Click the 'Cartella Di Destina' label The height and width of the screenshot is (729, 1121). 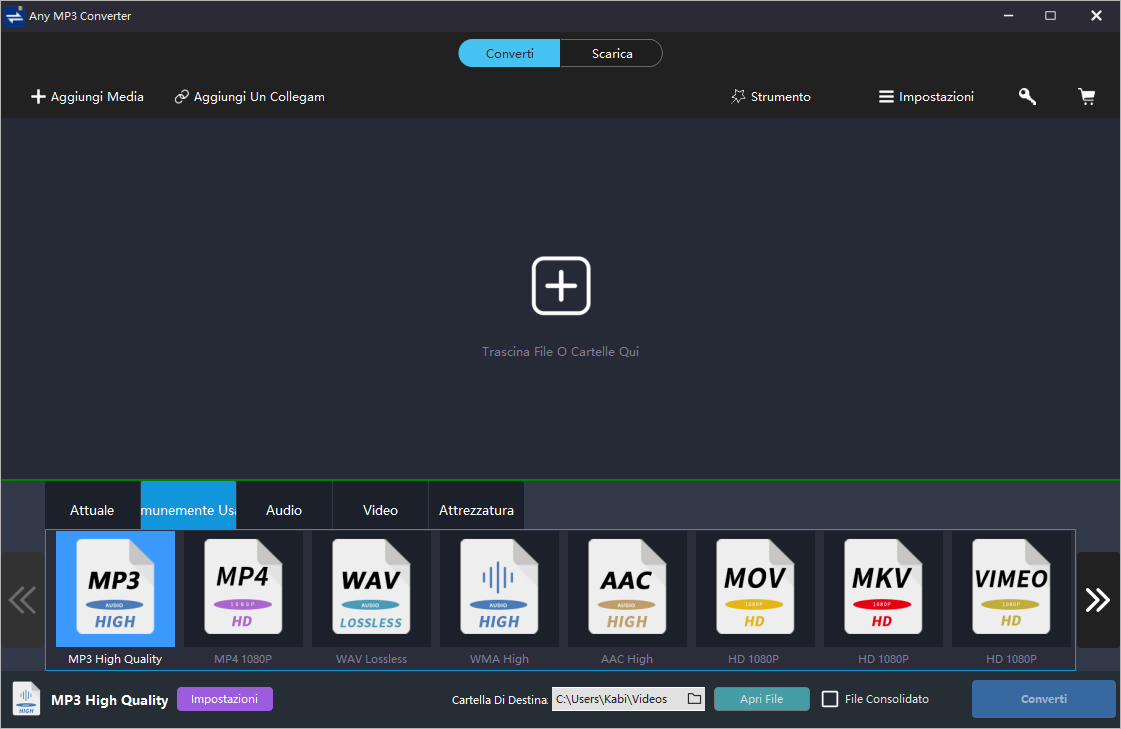(500, 700)
